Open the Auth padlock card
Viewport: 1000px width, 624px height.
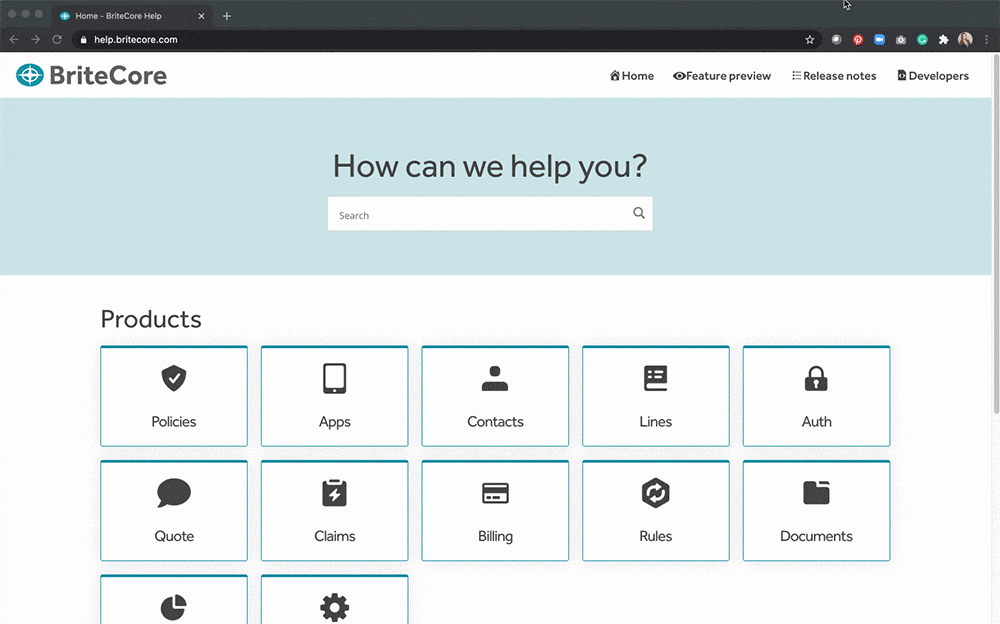click(x=816, y=396)
